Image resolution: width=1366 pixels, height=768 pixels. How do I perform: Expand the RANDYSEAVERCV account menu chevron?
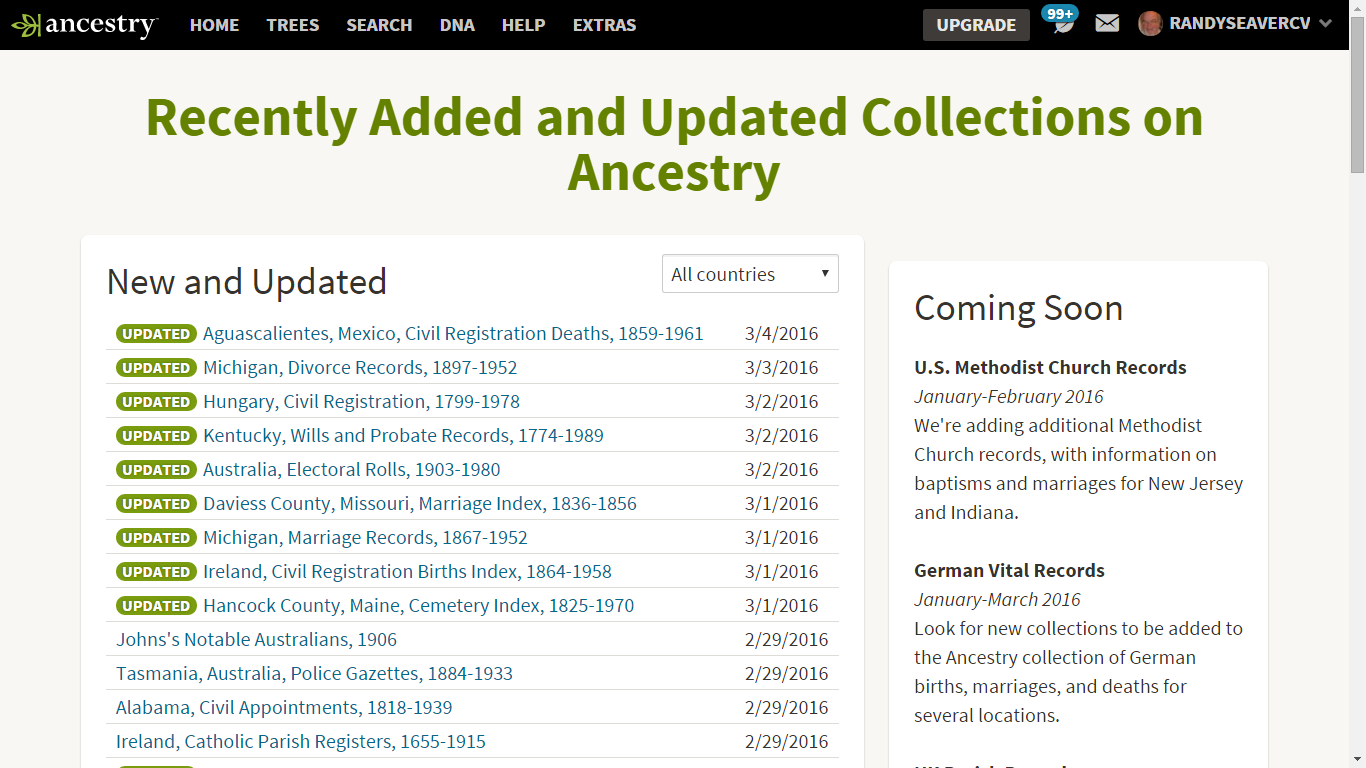pyautogui.click(x=1326, y=24)
